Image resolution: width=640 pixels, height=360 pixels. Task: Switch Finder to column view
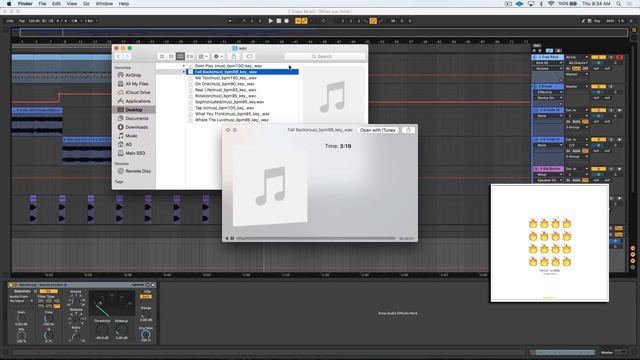coord(180,56)
